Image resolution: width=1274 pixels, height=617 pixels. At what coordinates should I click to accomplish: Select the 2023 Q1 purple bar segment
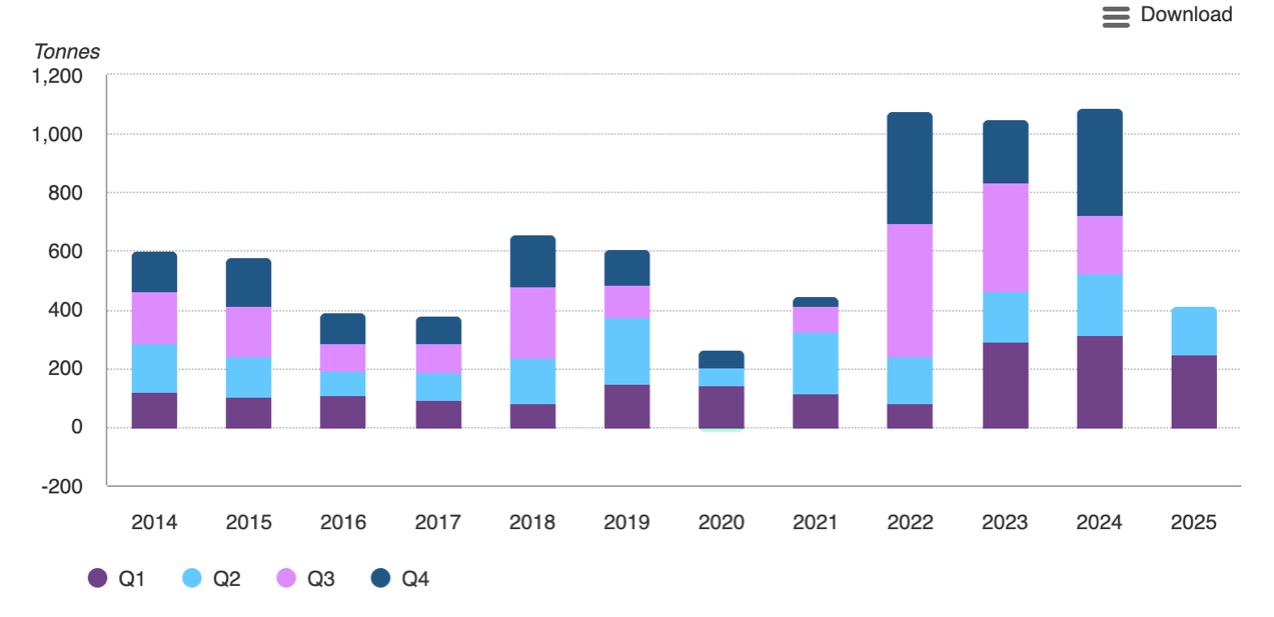pyautogui.click(x=1005, y=385)
